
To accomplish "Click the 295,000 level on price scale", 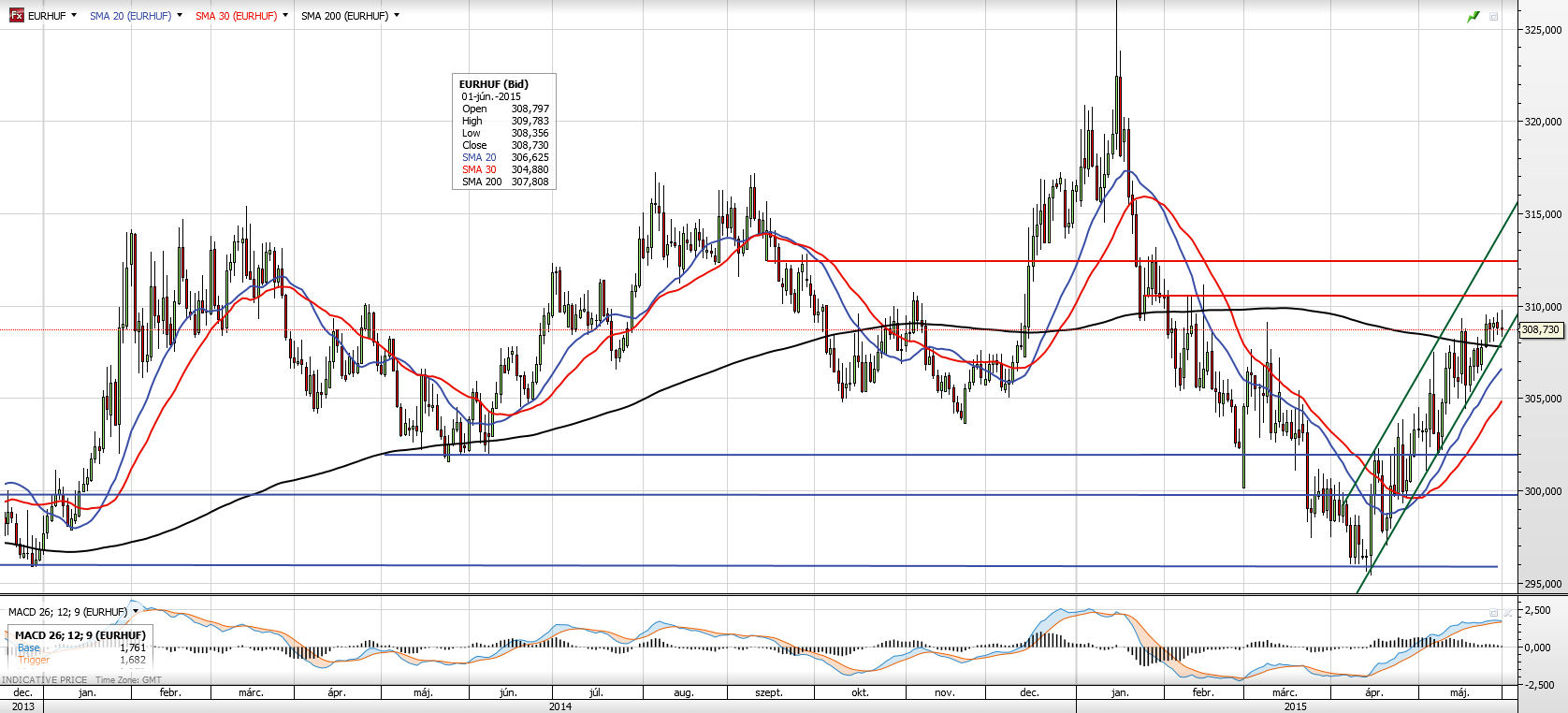I will tap(1543, 584).
